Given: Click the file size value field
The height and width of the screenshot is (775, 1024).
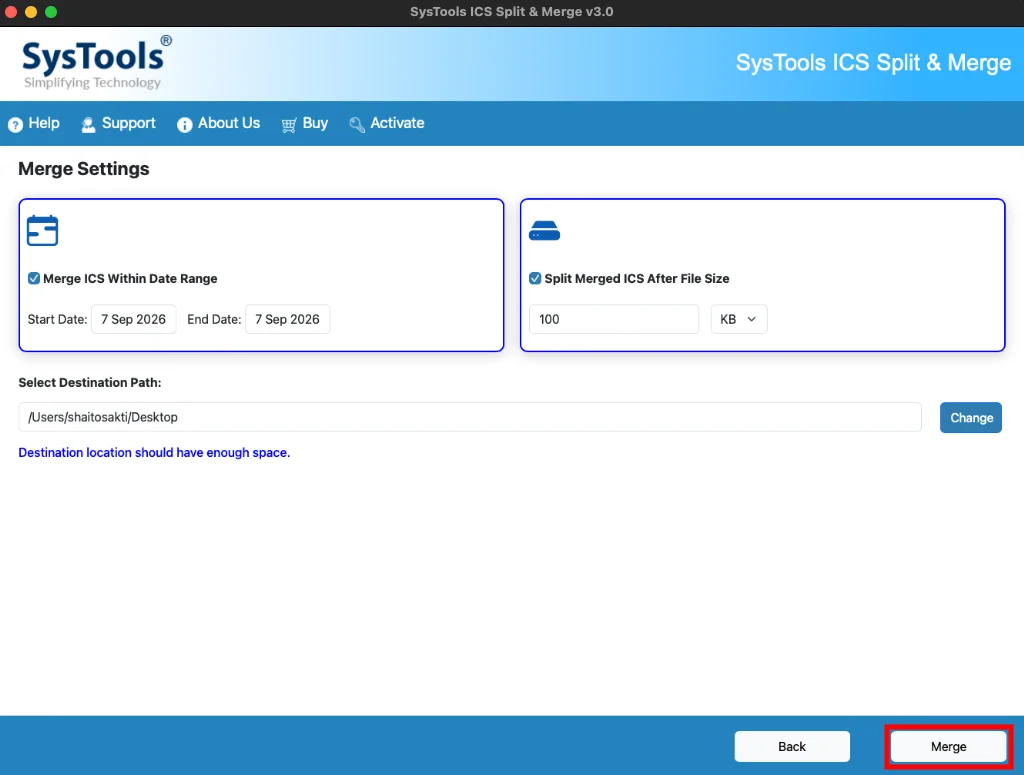Looking at the screenshot, I should pyautogui.click(x=614, y=319).
